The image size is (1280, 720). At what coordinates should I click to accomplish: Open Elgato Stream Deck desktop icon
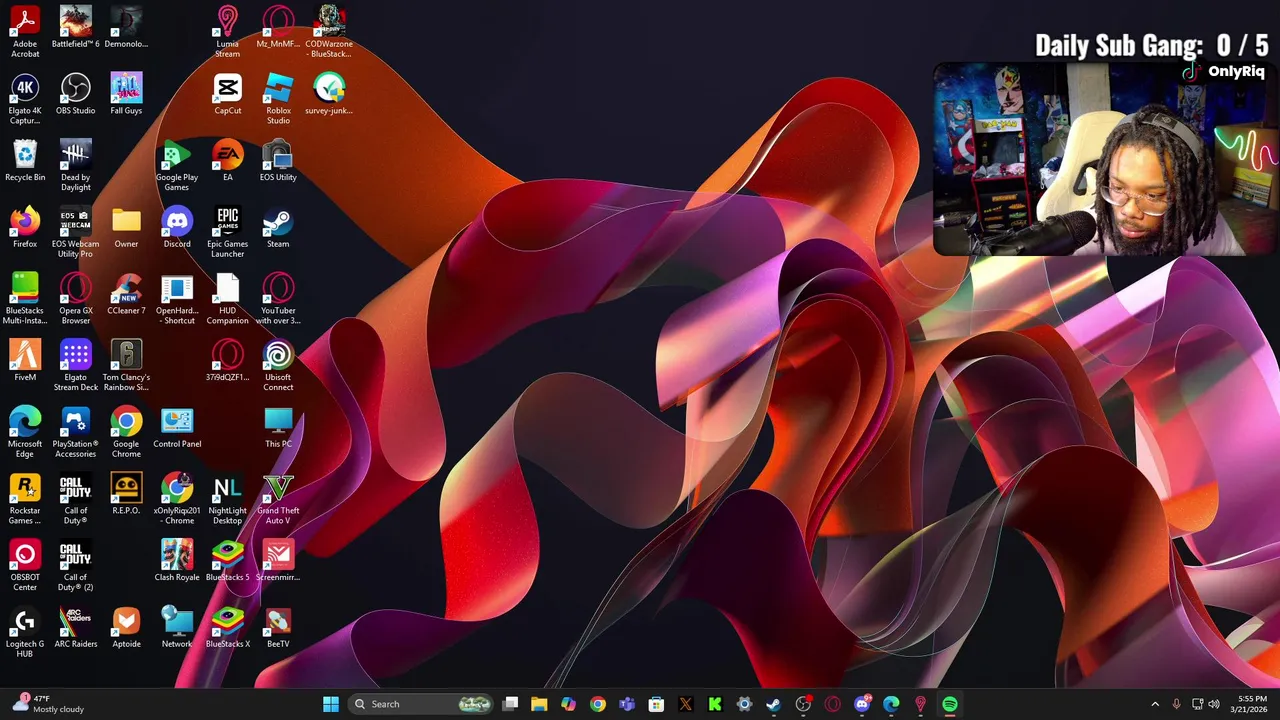(76, 365)
